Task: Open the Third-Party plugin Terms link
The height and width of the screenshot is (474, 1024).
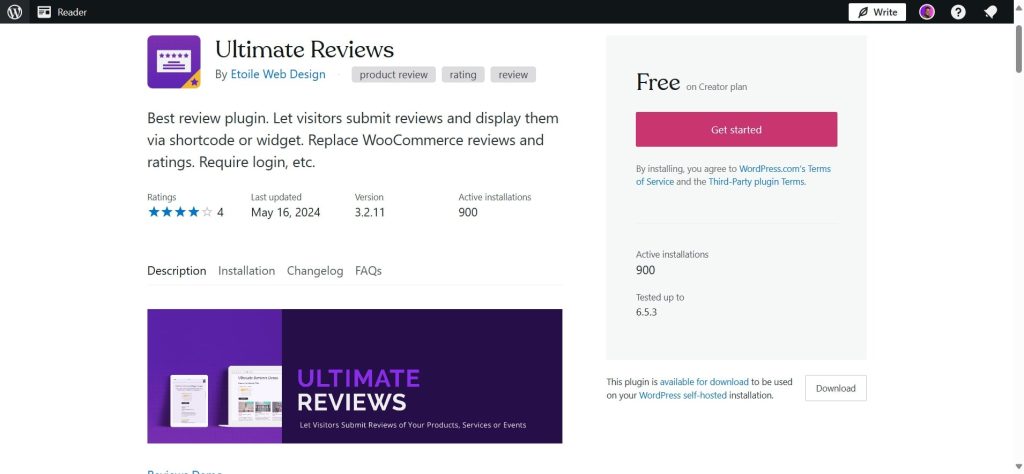Action: pos(756,182)
